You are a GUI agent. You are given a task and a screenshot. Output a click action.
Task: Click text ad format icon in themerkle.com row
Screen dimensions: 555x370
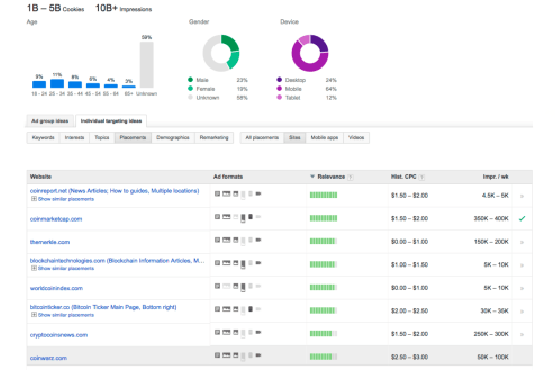tap(217, 240)
